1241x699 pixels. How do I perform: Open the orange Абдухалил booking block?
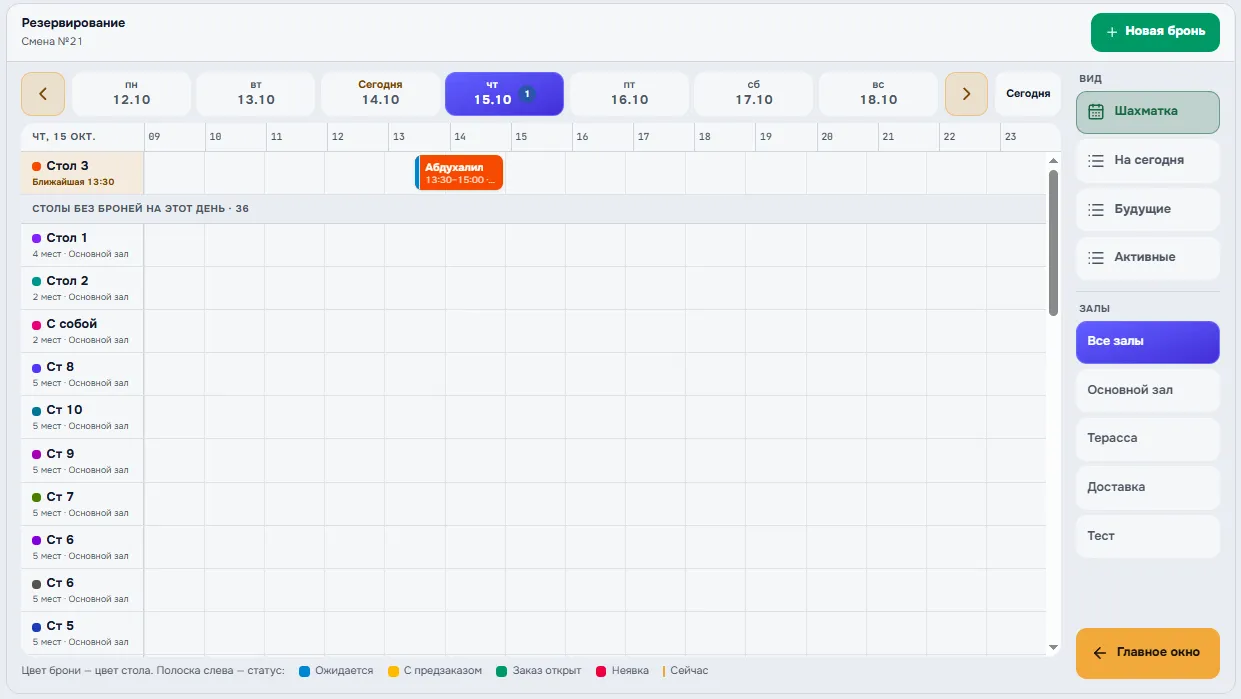pos(459,173)
